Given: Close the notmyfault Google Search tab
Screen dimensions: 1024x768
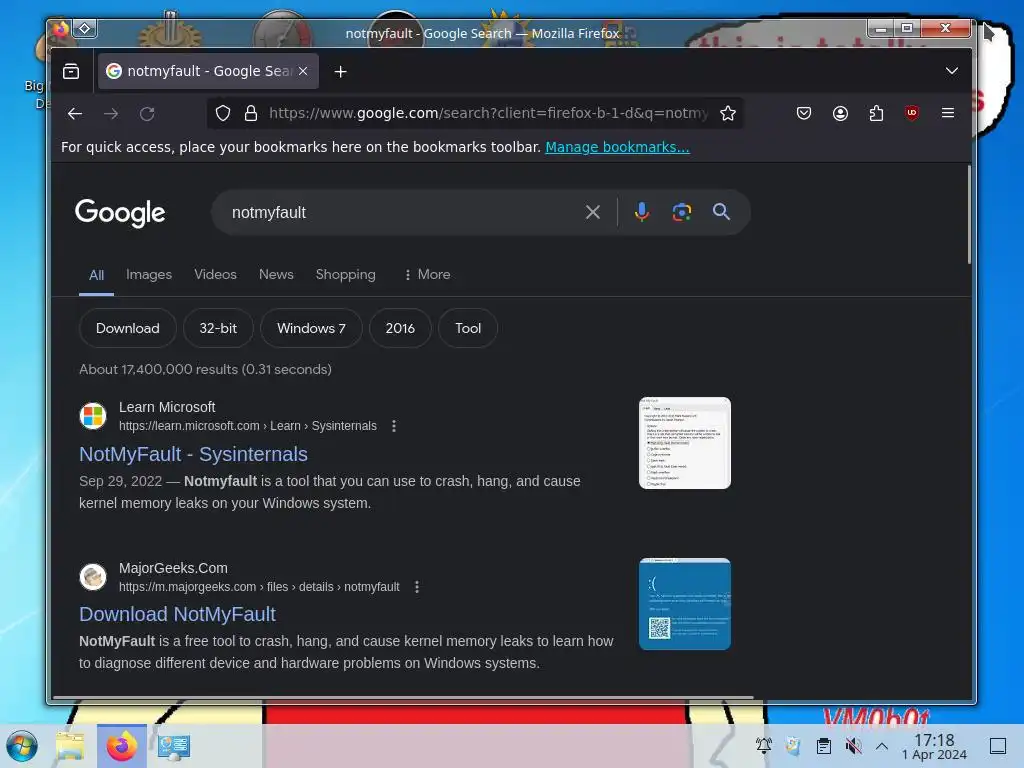Looking at the screenshot, I should coord(303,71).
